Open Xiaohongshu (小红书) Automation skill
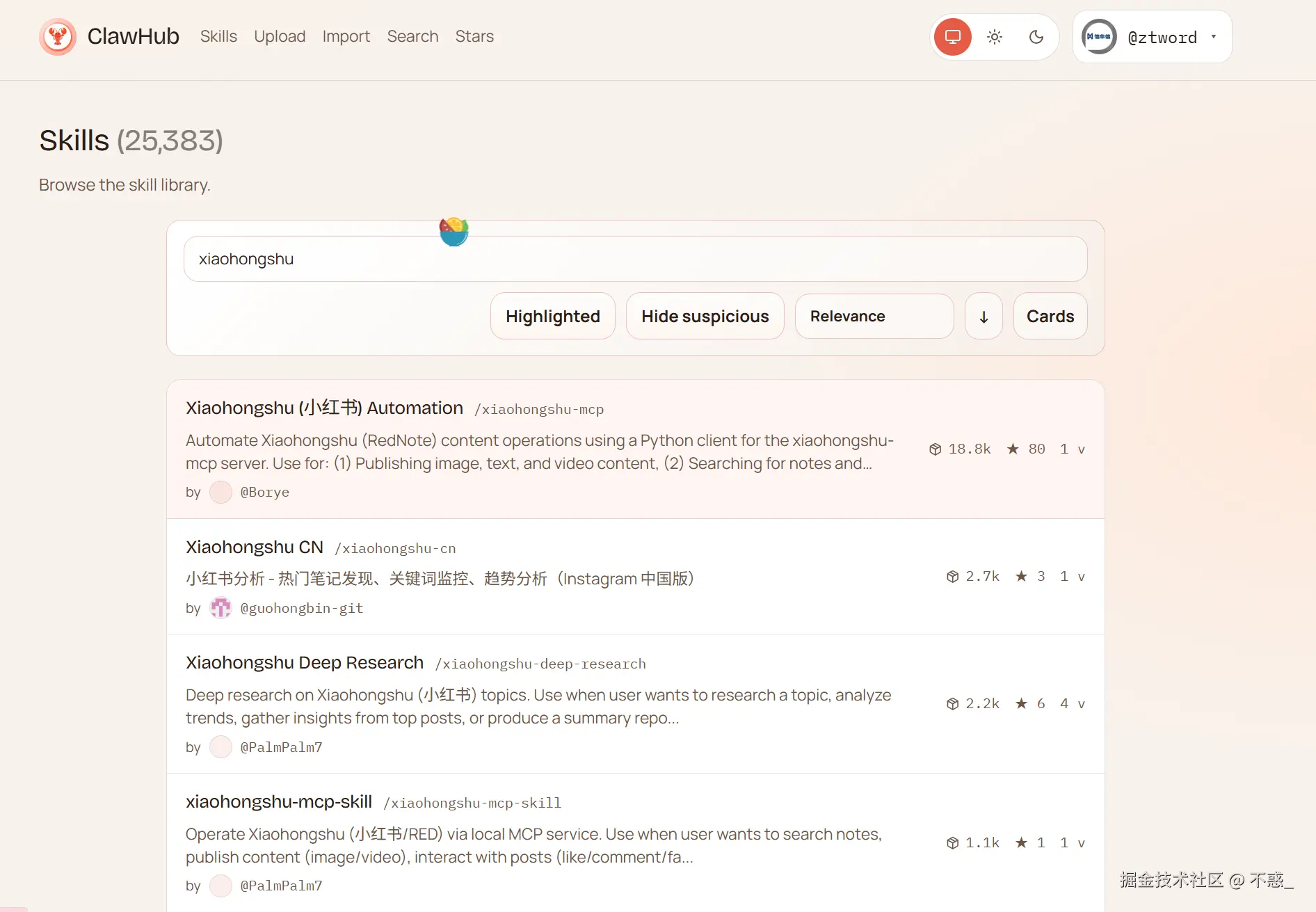This screenshot has height=912, width=1316. tap(324, 408)
